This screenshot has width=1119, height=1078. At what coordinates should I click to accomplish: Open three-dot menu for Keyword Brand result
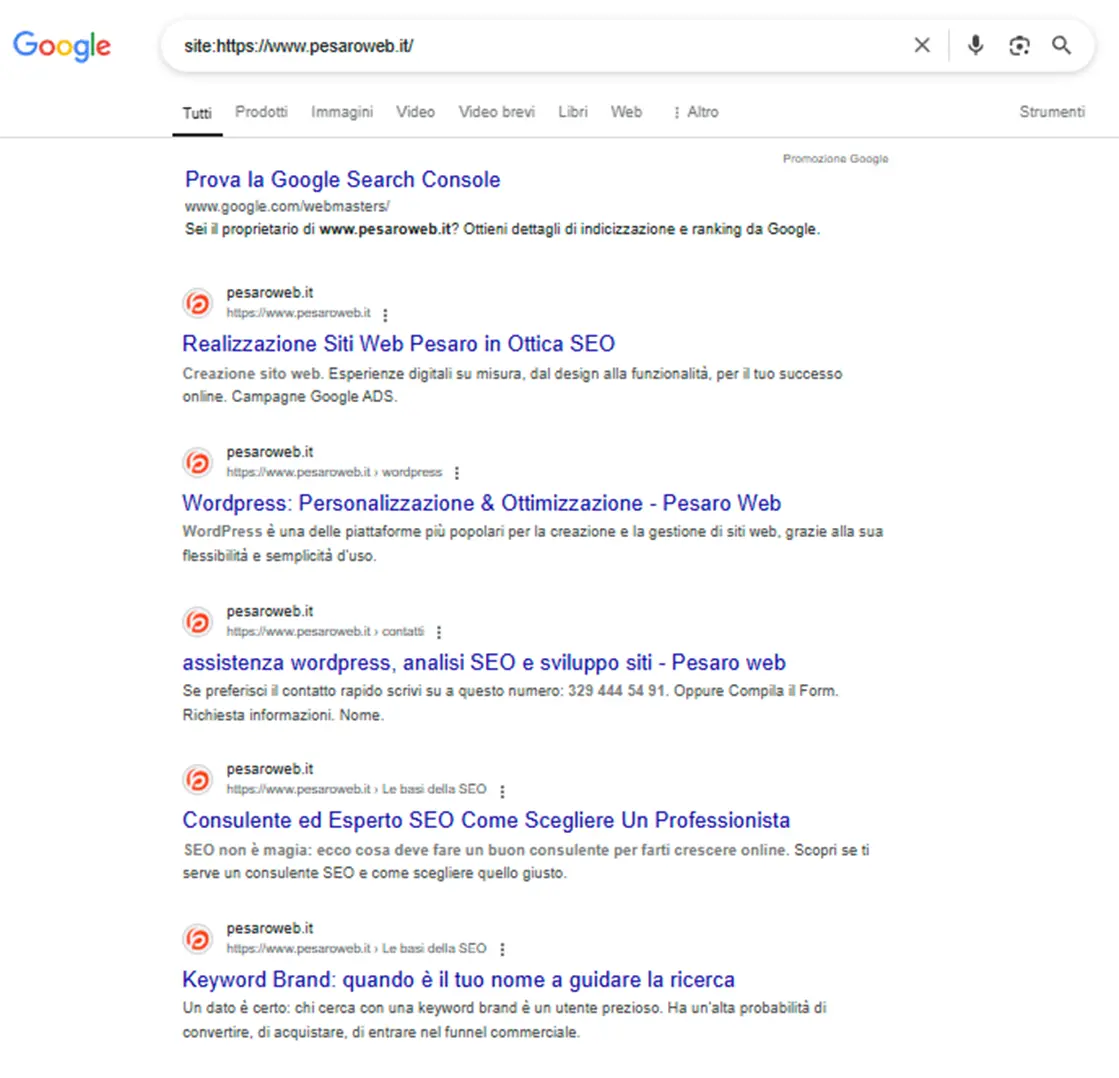pyautogui.click(x=502, y=950)
